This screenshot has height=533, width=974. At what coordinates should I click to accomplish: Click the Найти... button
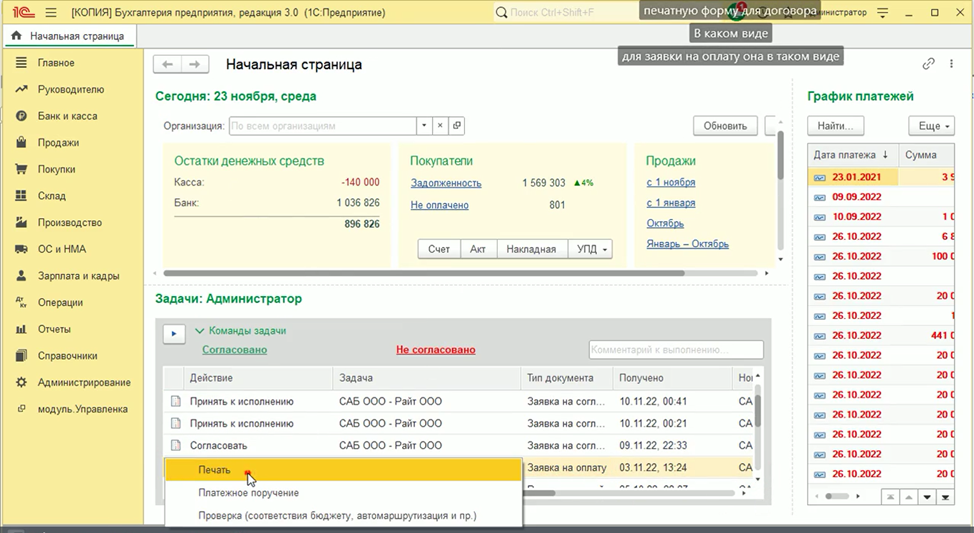coord(835,126)
